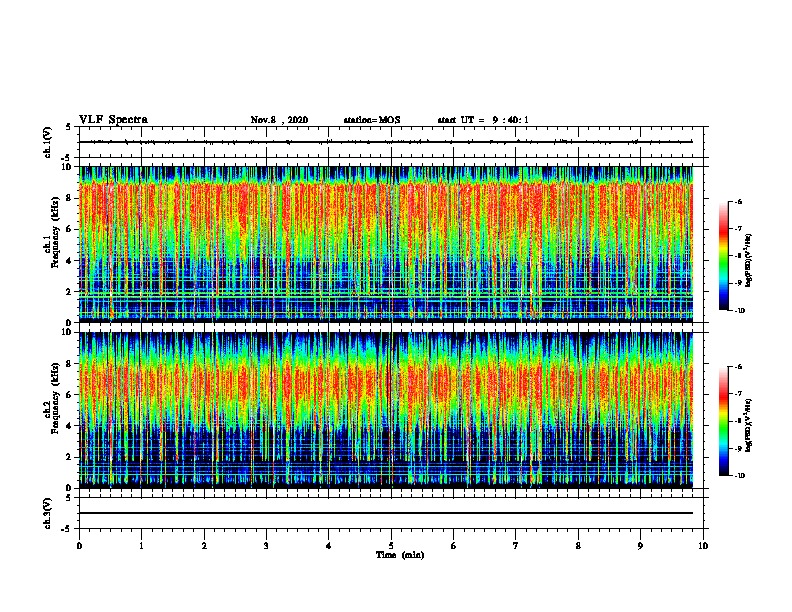Click the time axis tick label "0"
792x612 pixels.
coord(79,545)
